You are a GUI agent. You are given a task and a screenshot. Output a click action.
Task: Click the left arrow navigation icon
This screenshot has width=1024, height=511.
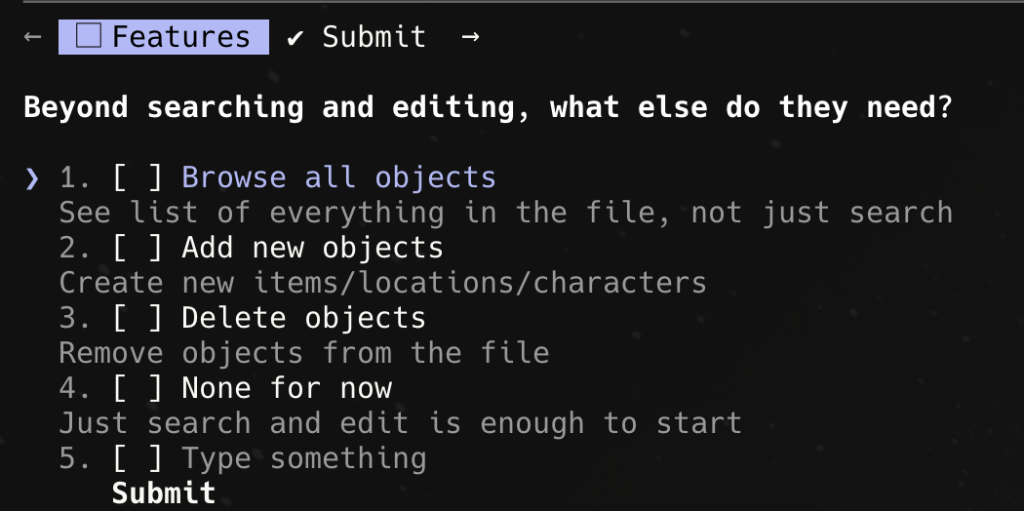point(32,38)
